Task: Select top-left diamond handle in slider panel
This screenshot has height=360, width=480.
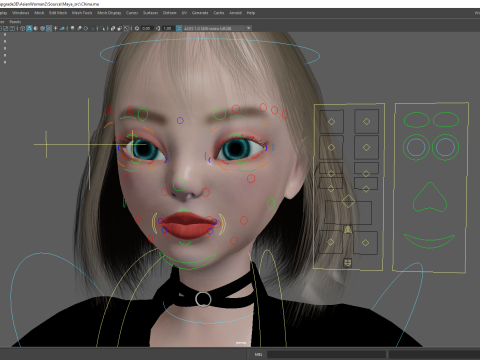Action: [x=331, y=121]
